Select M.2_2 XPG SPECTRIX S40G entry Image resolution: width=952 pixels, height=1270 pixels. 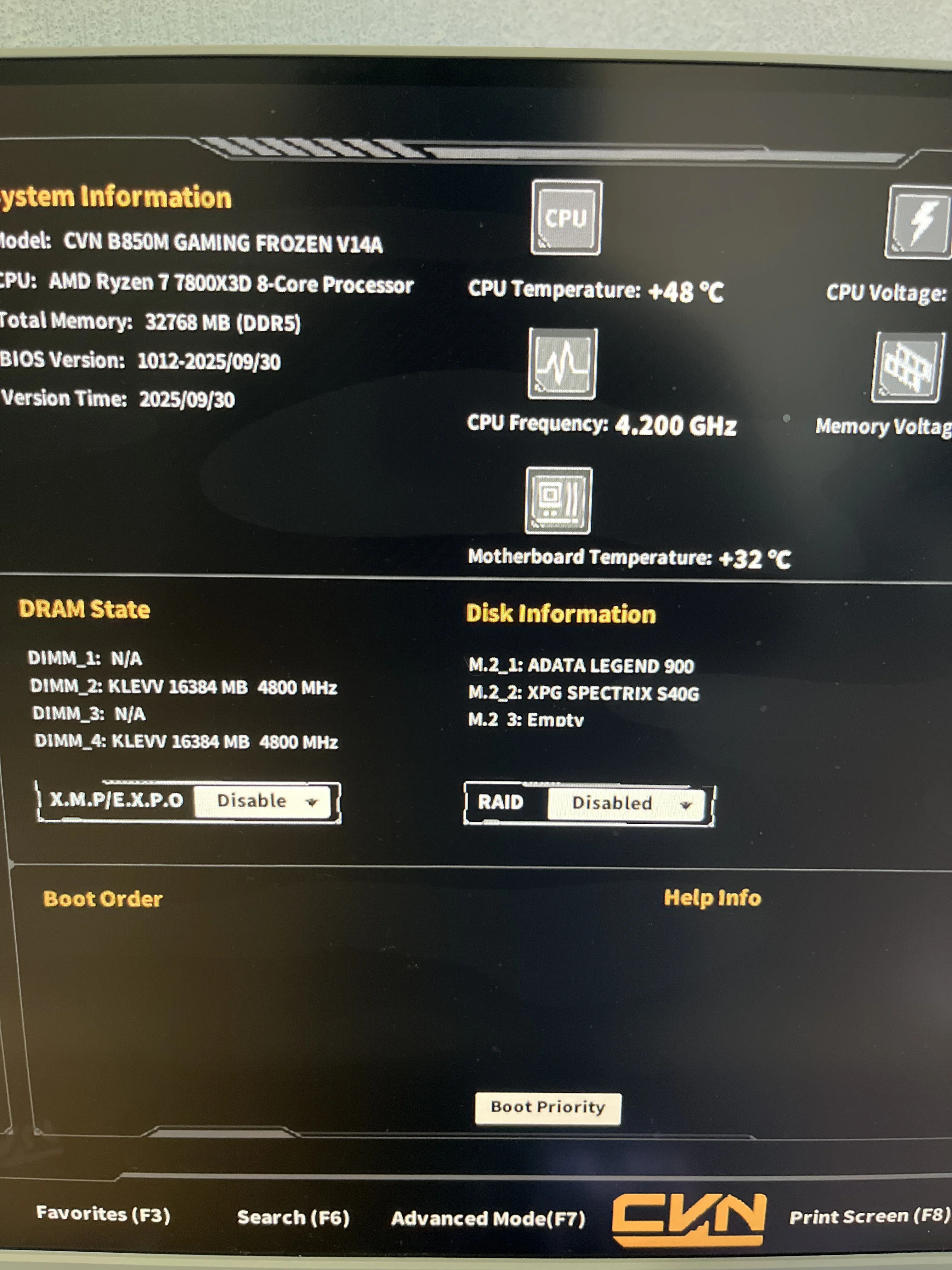[x=584, y=693]
